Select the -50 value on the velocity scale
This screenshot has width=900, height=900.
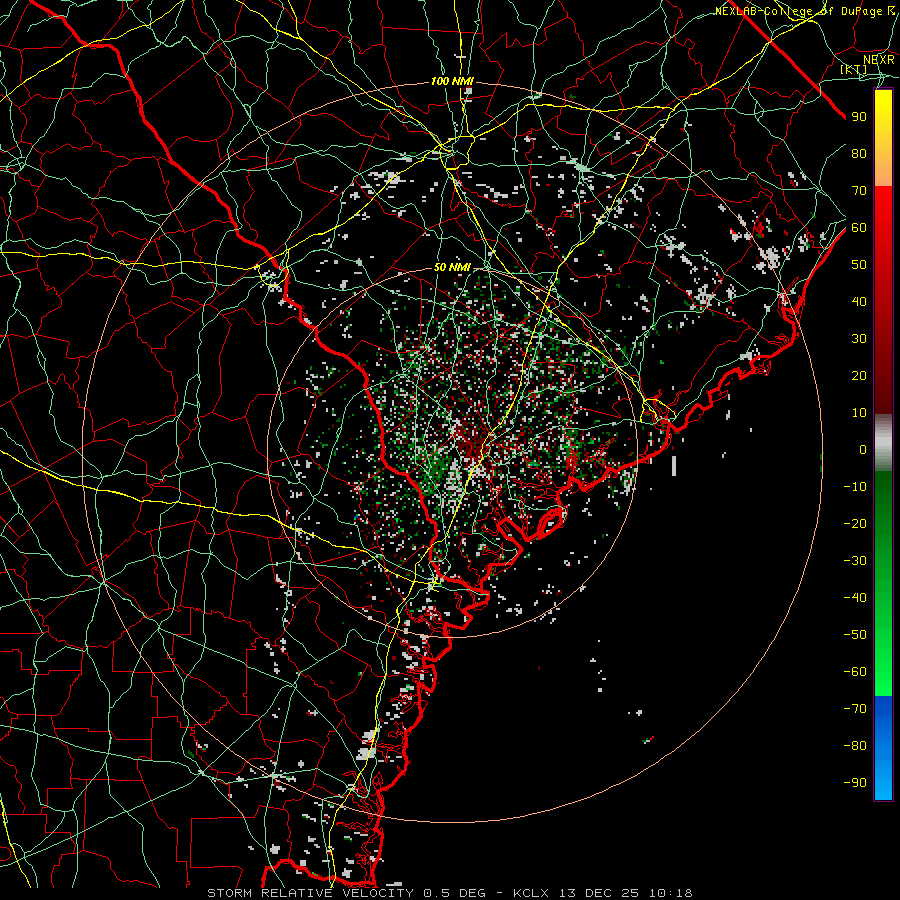point(855,635)
